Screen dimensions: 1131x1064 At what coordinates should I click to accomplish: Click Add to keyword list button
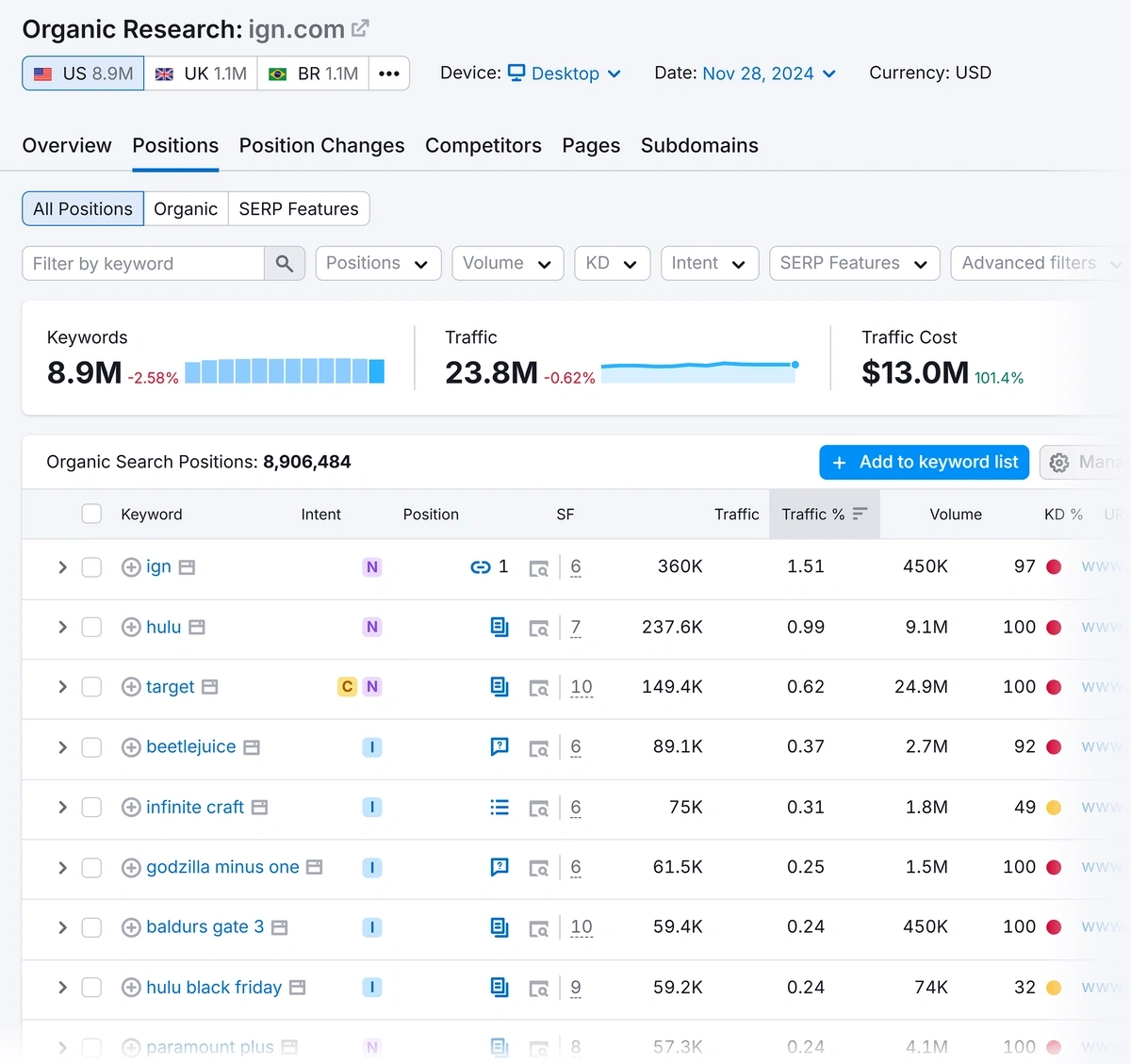925,463
